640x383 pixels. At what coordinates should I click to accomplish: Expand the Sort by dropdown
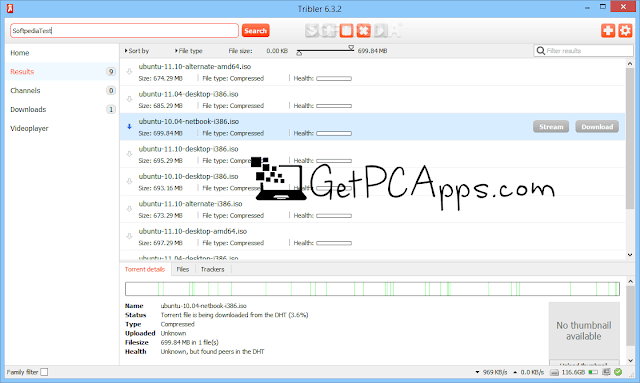pos(137,51)
